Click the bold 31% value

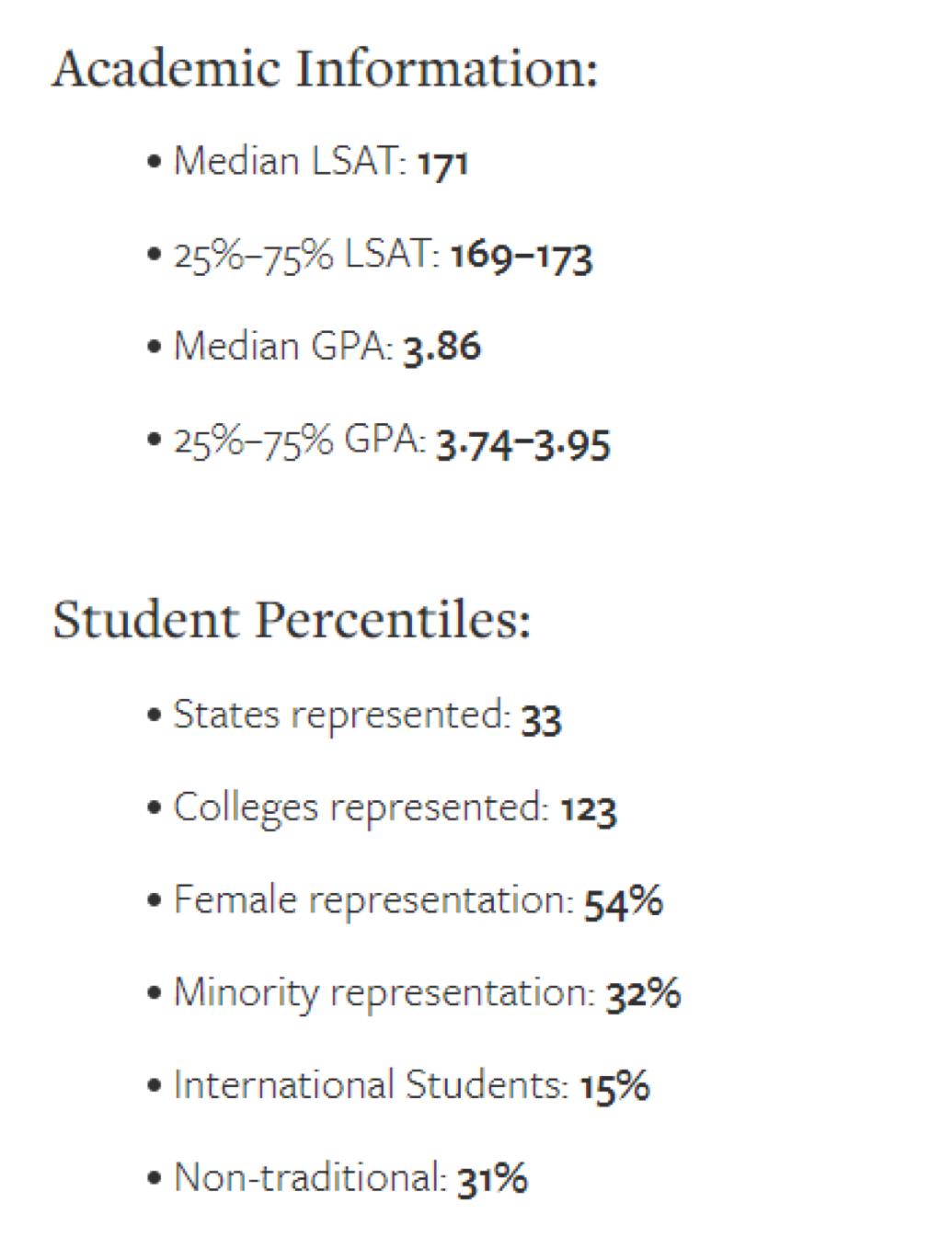493,1180
